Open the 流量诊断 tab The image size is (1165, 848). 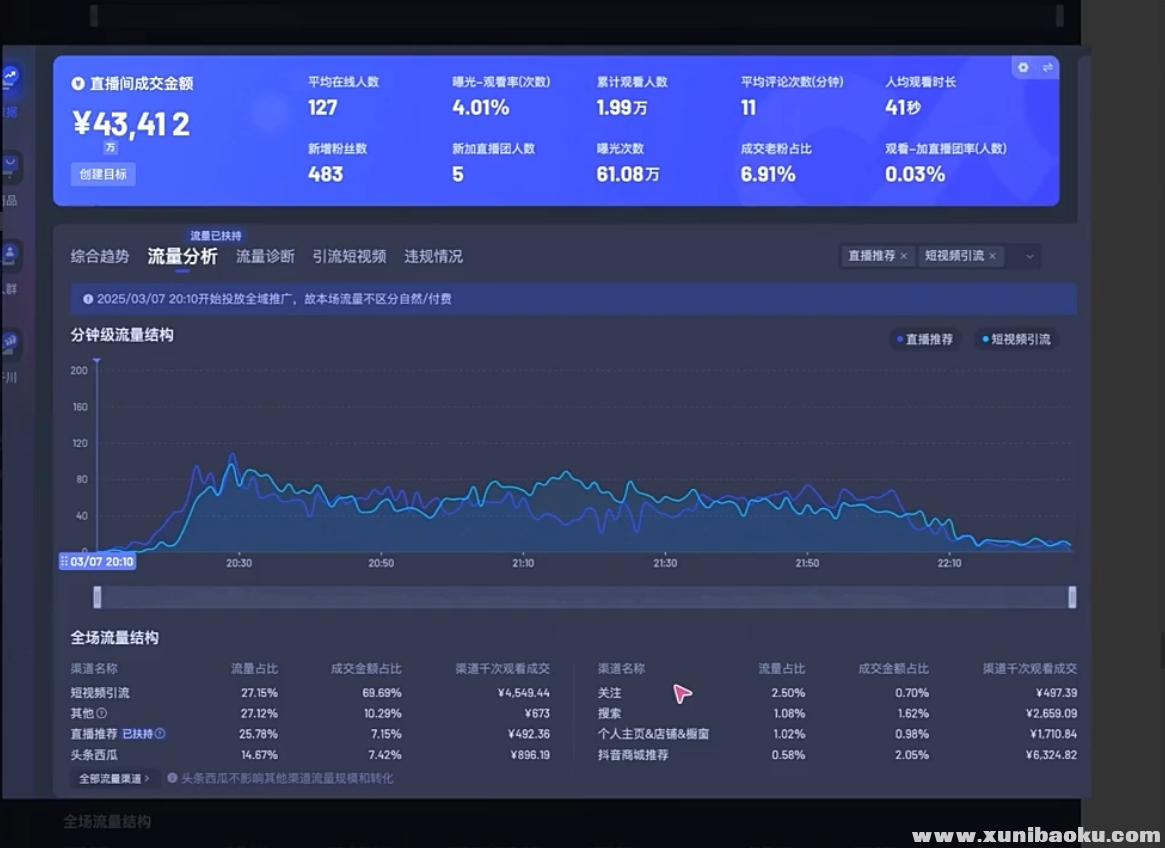tap(265, 257)
